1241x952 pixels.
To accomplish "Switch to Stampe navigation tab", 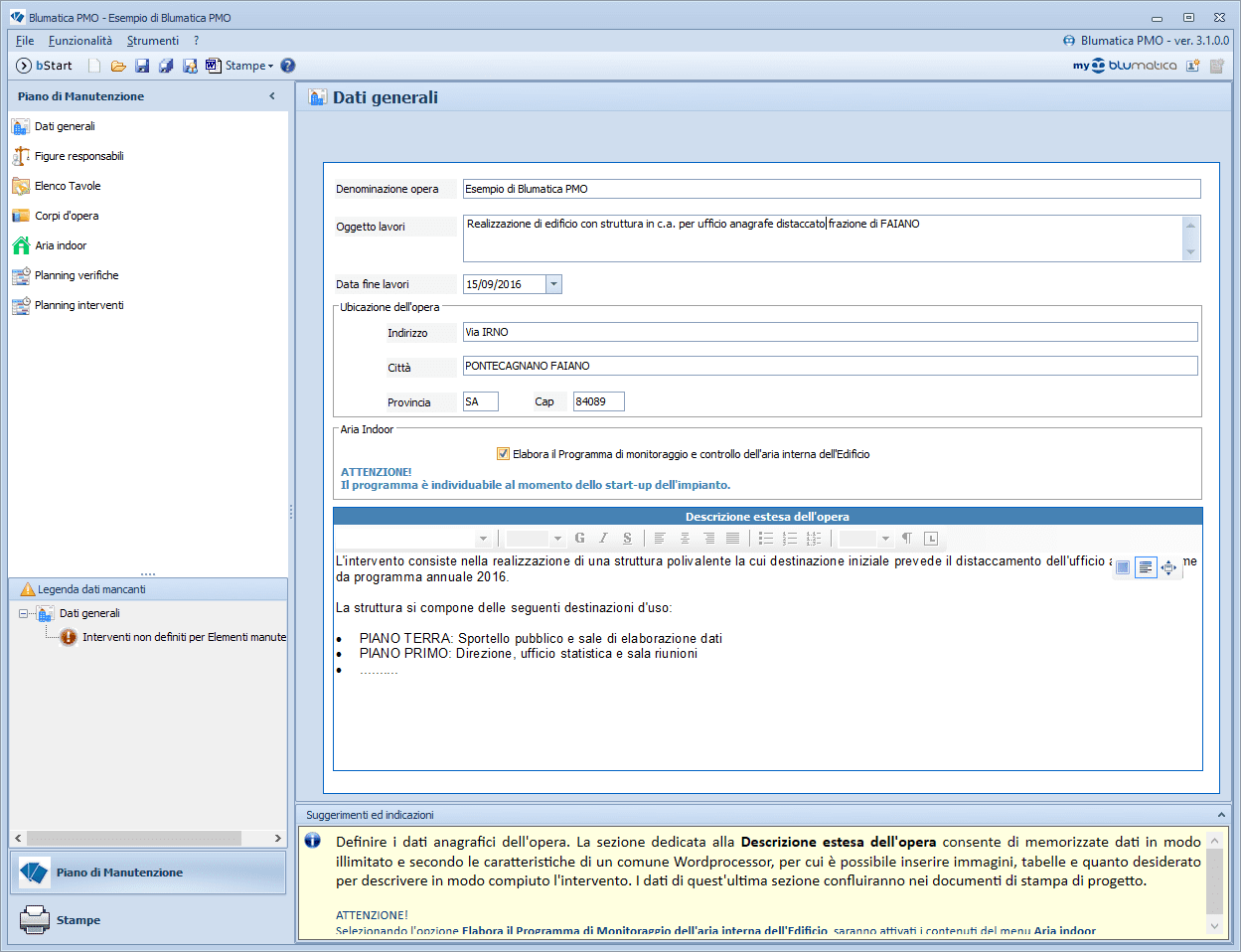I will (148, 920).
